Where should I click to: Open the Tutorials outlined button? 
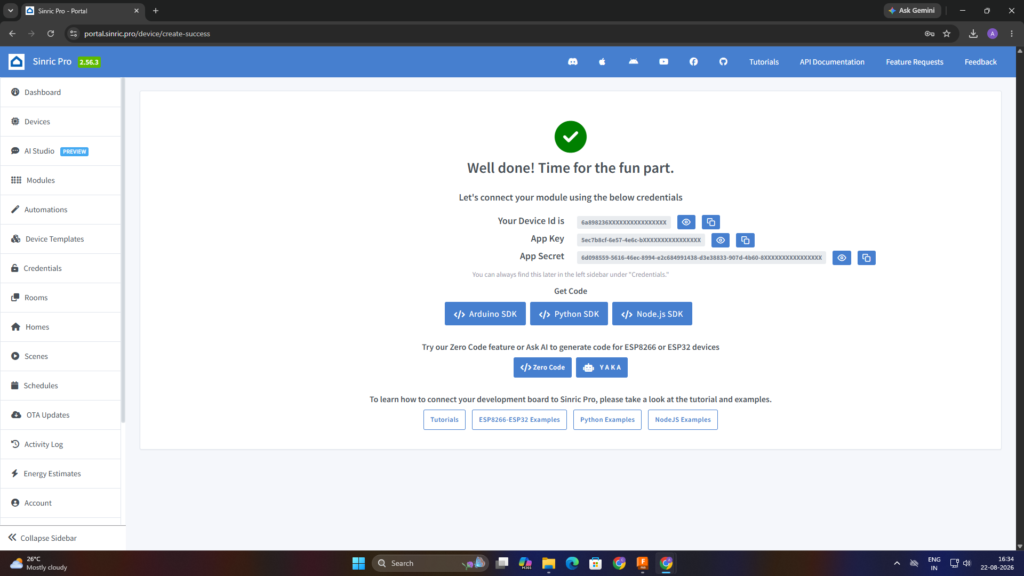click(444, 420)
